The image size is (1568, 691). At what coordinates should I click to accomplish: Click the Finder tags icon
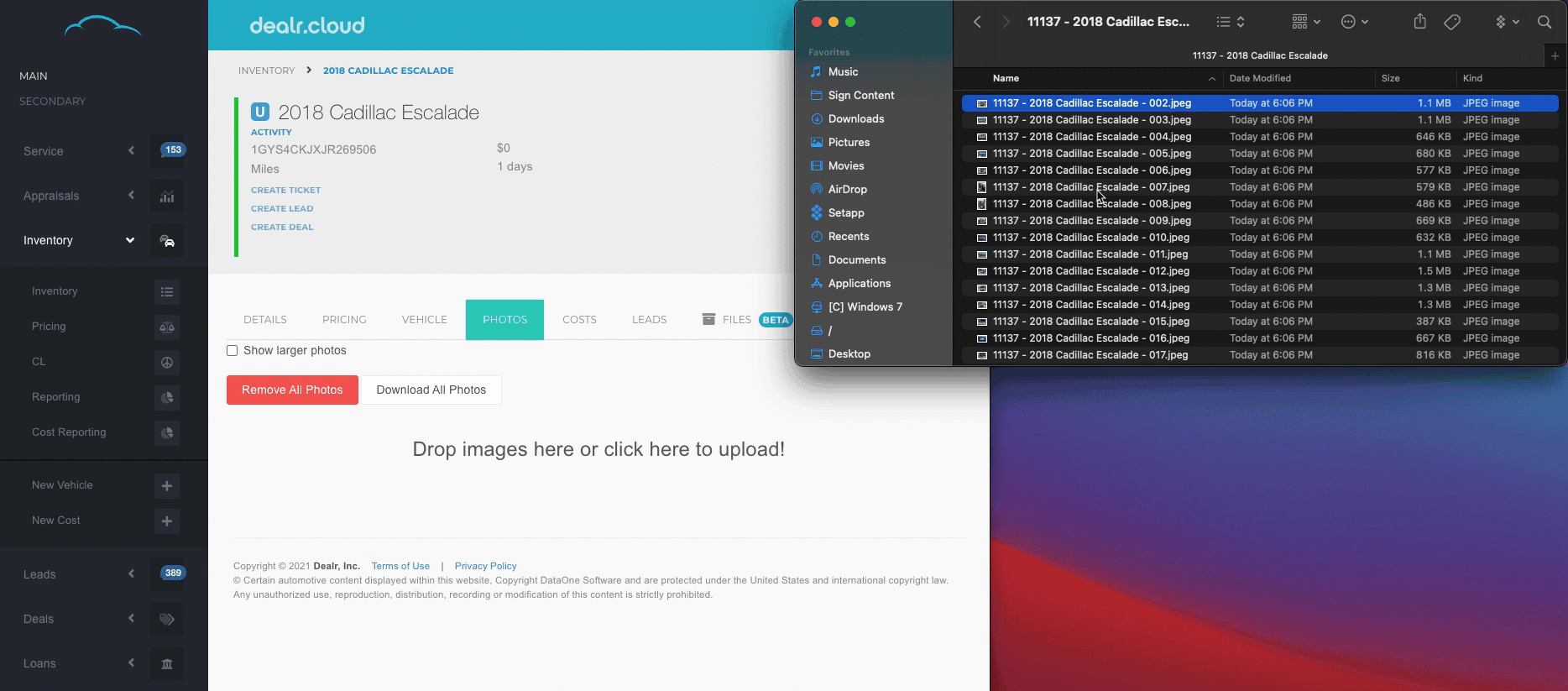1451,22
